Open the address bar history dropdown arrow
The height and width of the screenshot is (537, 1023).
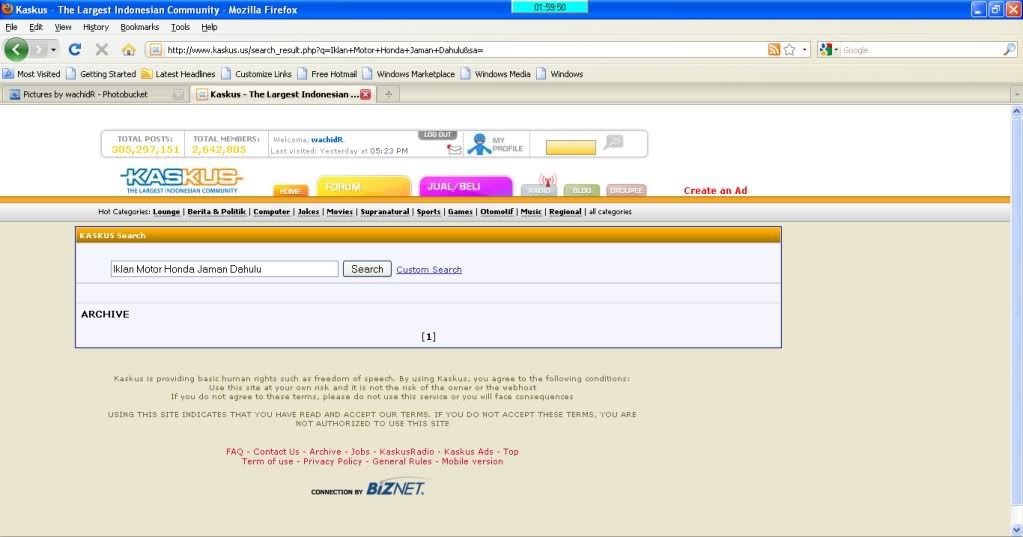tap(804, 50)
